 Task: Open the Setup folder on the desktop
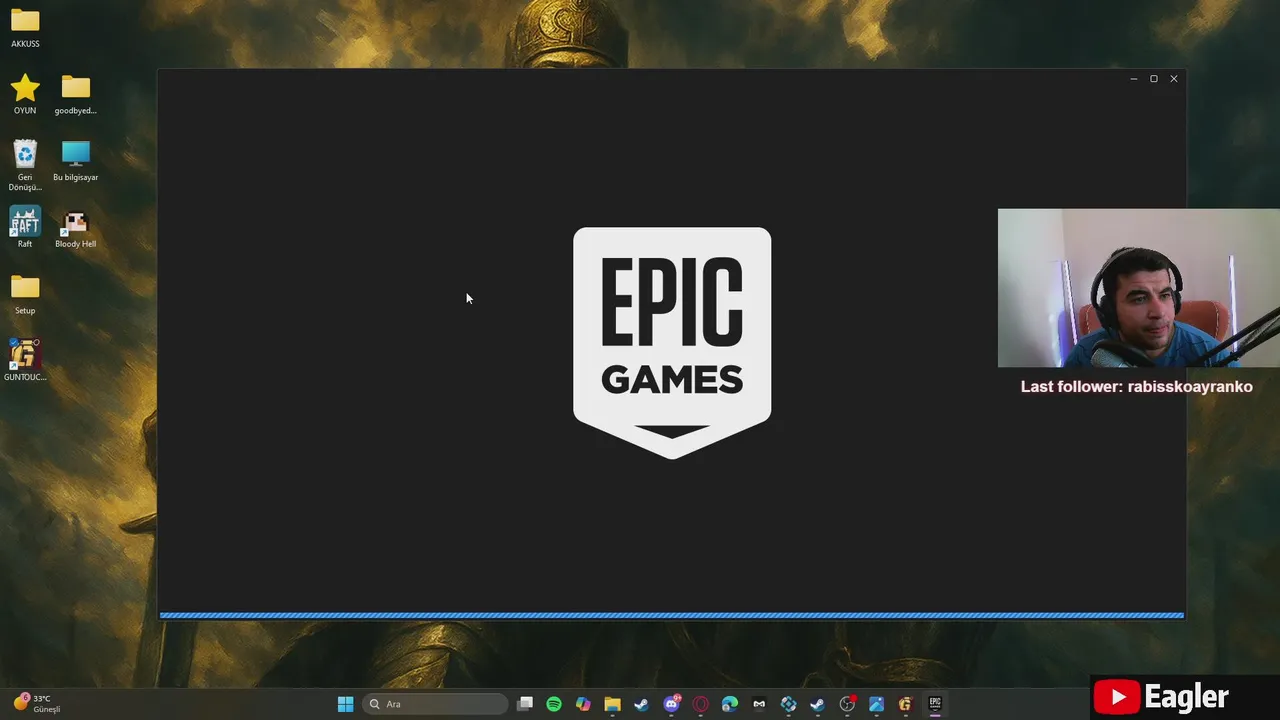[x=25, y=295]
